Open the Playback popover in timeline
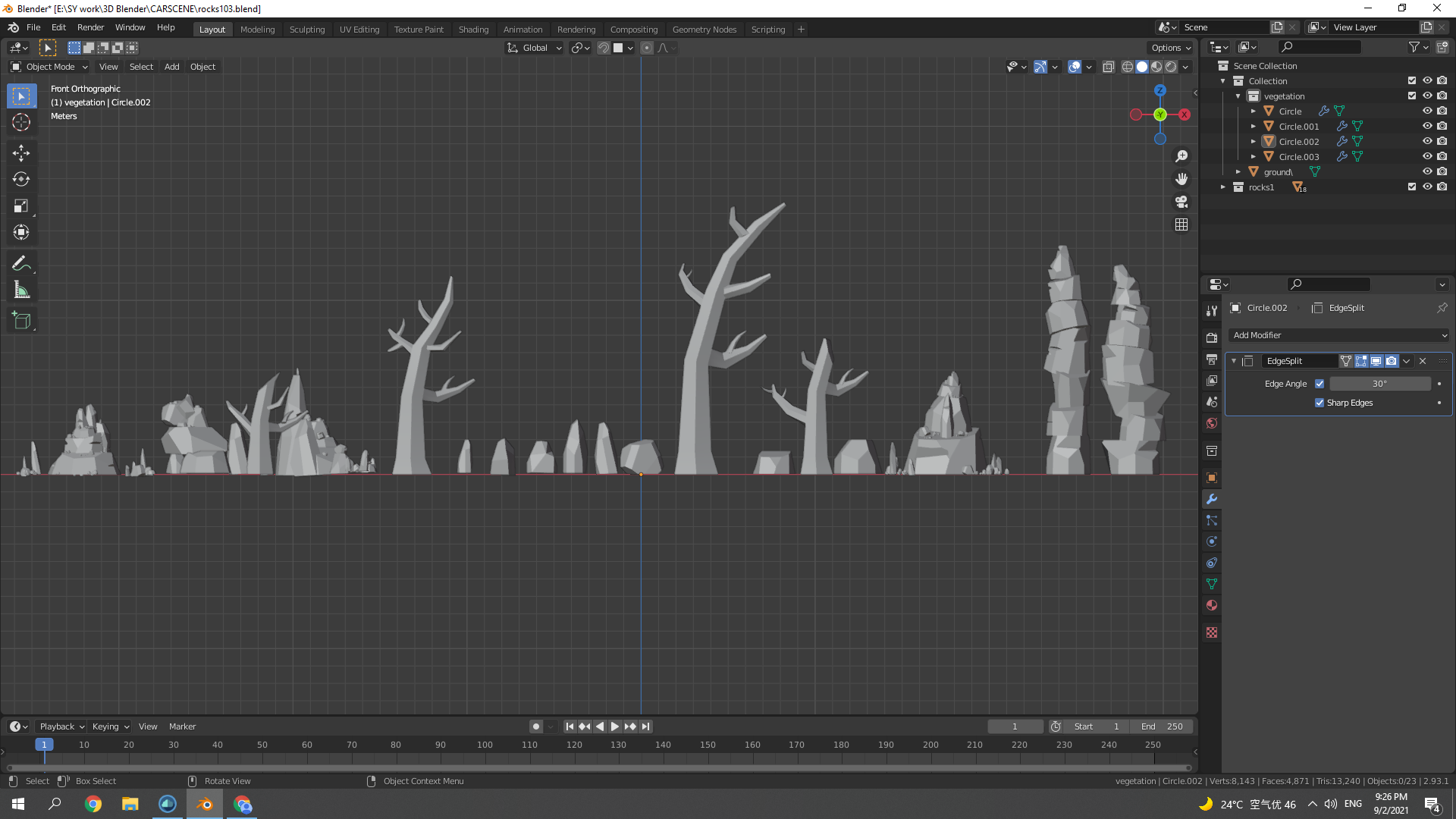Image resolution: width=1456 pixels, height=819 pixels. pyautogui.click(x=61, y=726)
